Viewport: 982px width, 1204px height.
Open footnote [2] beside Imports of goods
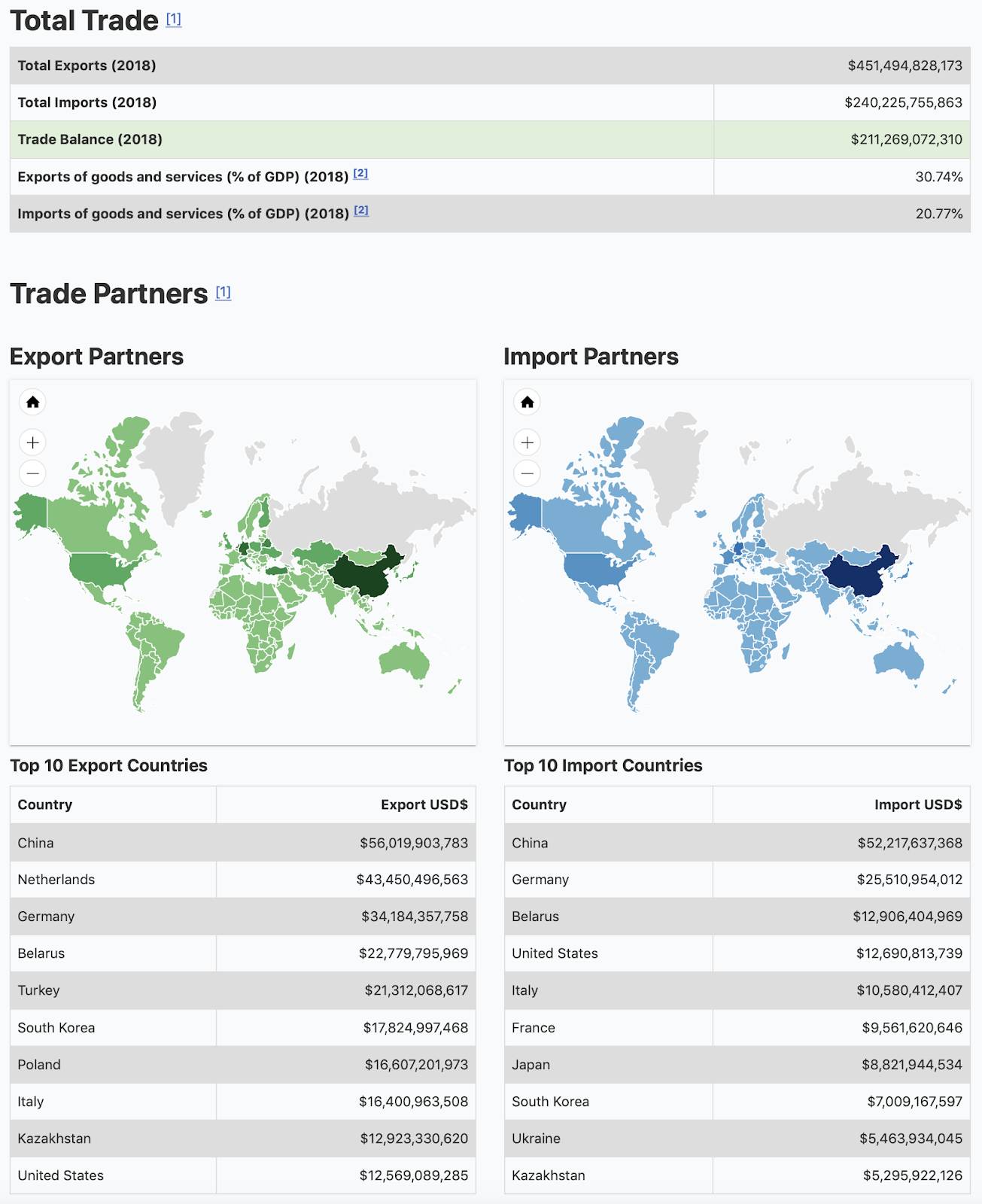(x=361, y=210)
